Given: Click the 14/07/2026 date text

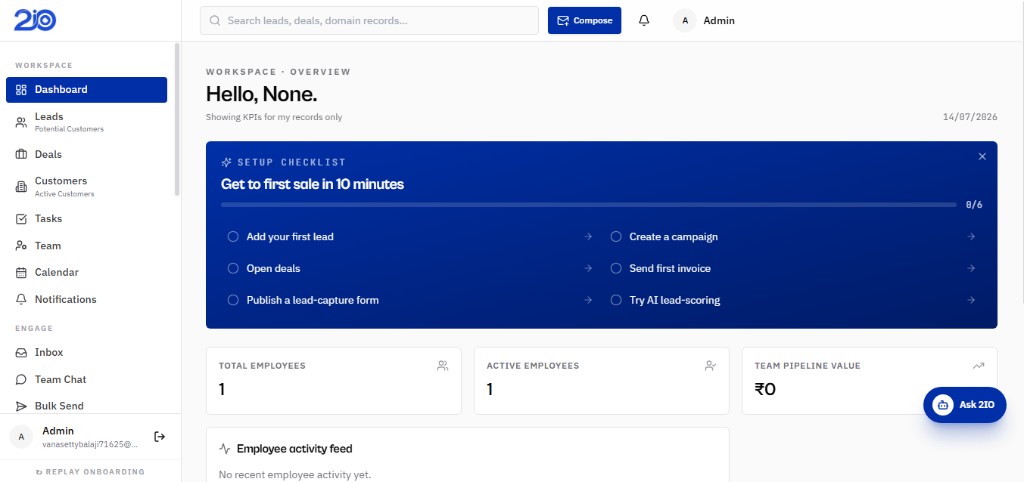Looking at the screenshot, I should (970, 117).
